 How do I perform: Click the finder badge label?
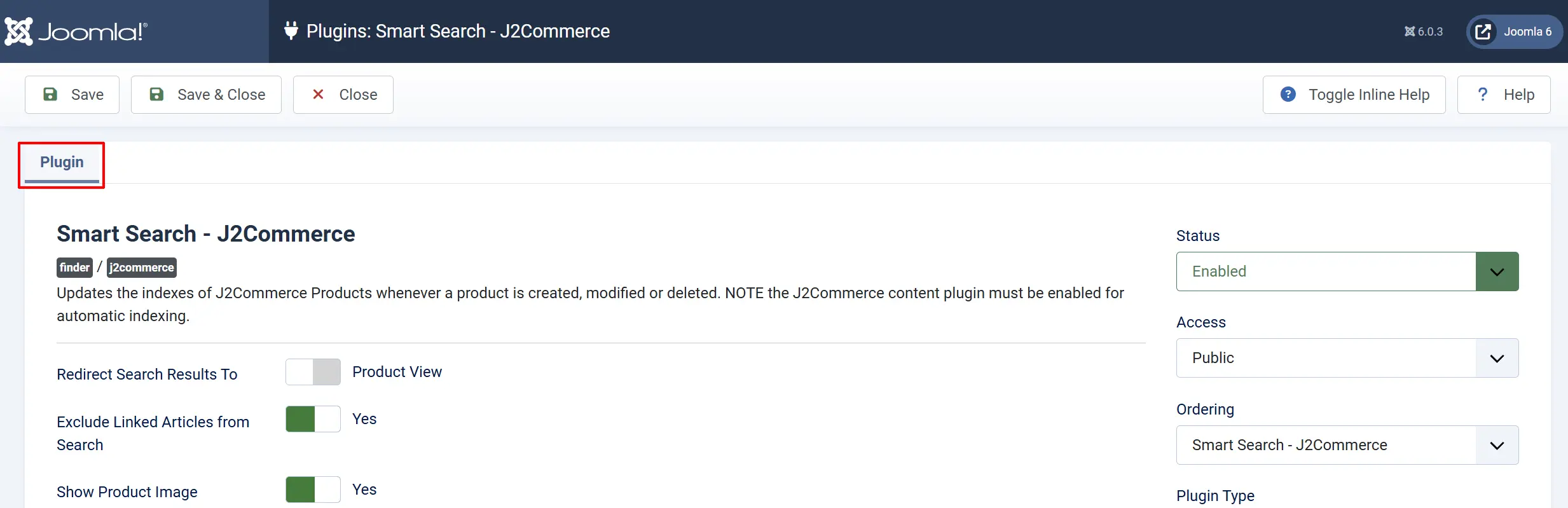[x=74, y=268]
